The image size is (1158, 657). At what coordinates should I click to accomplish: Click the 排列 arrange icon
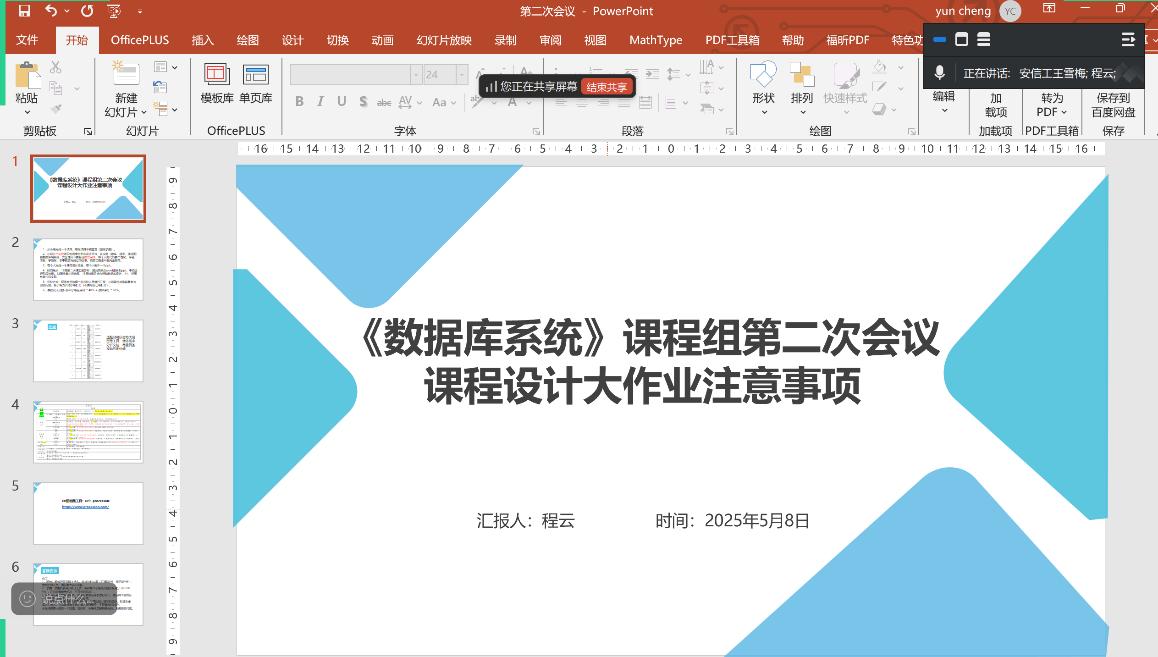coord(802,83)
